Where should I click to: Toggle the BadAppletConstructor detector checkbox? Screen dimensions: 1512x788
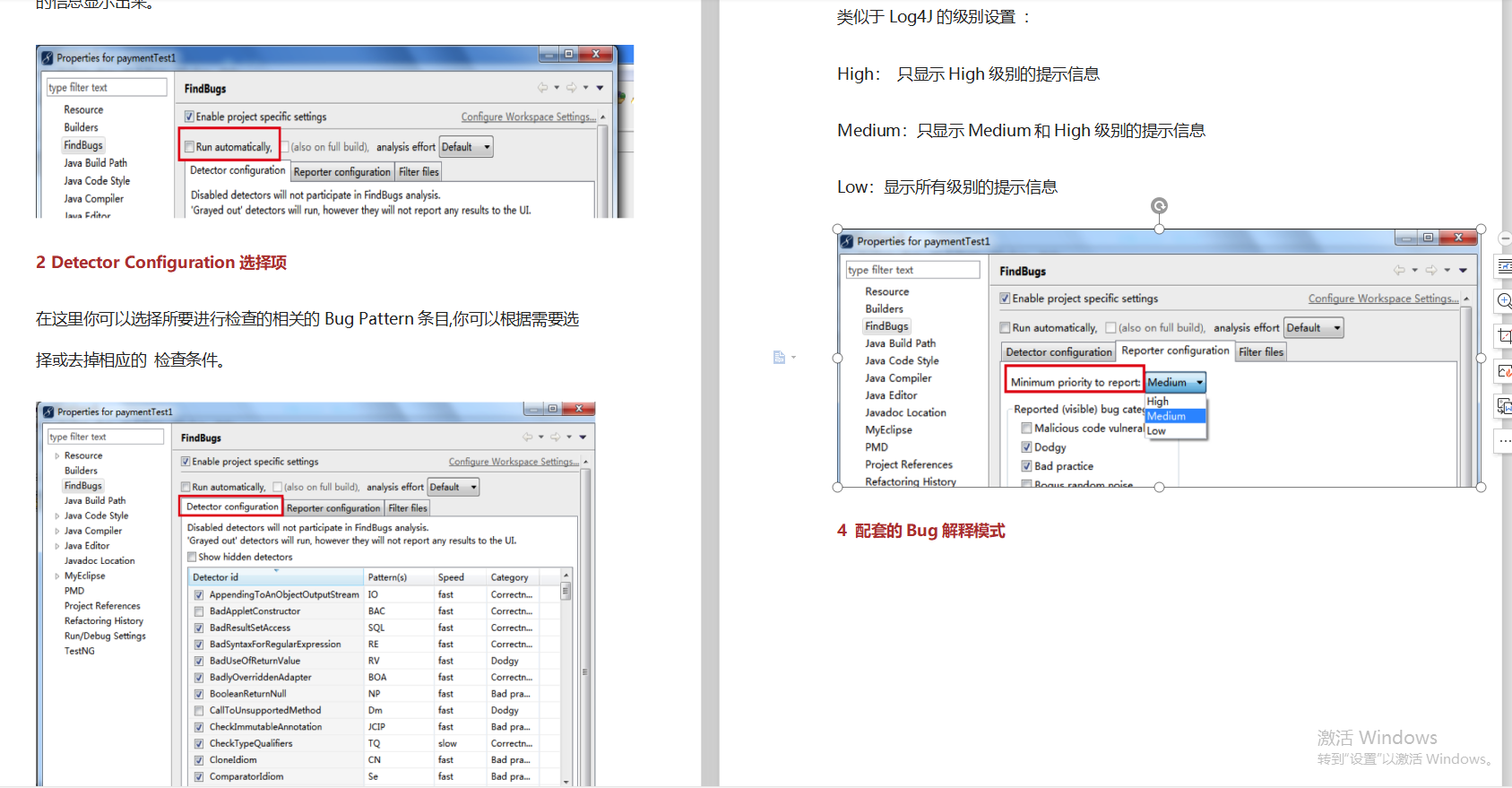click(199, 611)
